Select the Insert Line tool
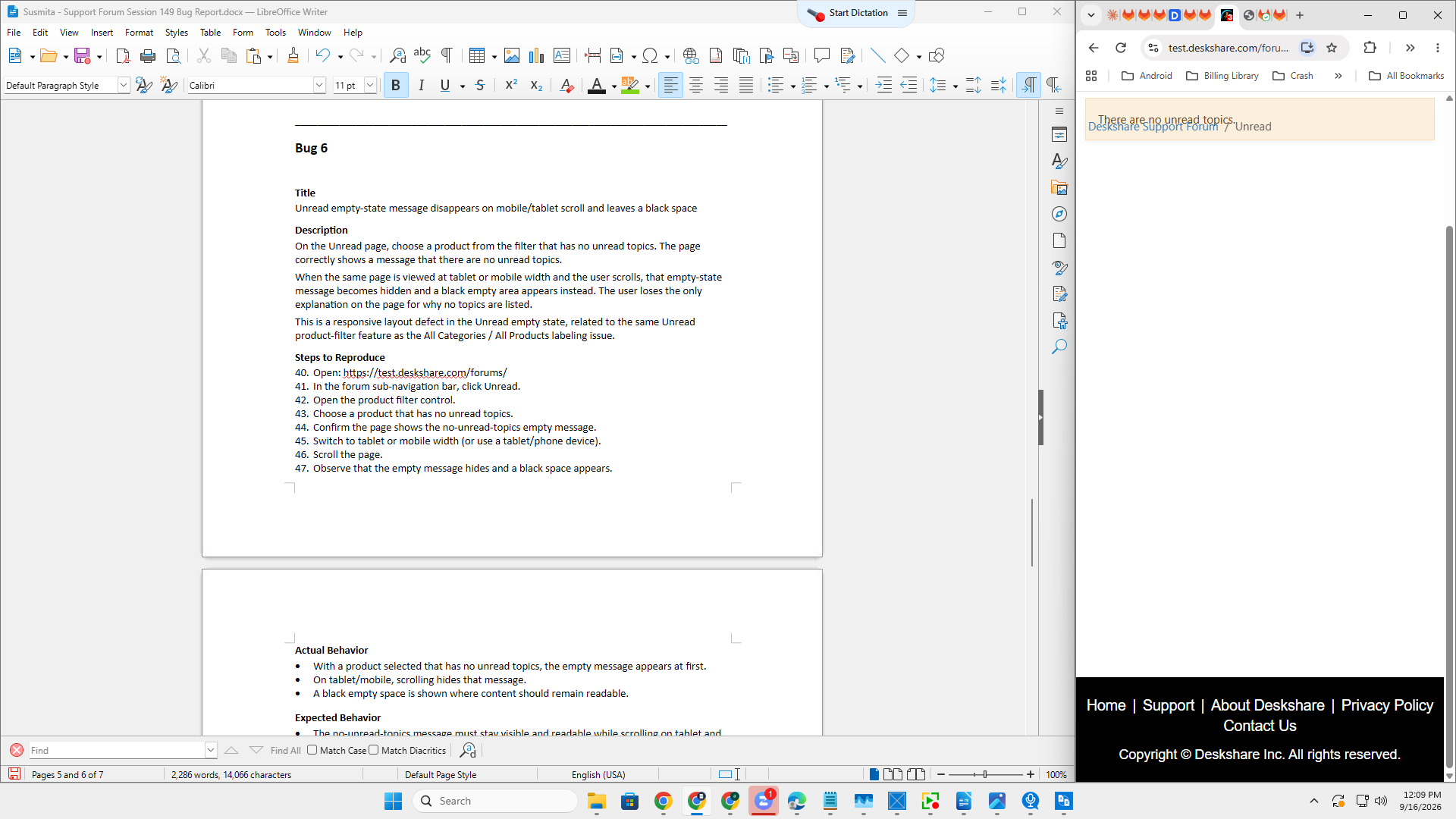Image resolution: width=1456 pixels, height=819 pixels. [x=877, y=55]
